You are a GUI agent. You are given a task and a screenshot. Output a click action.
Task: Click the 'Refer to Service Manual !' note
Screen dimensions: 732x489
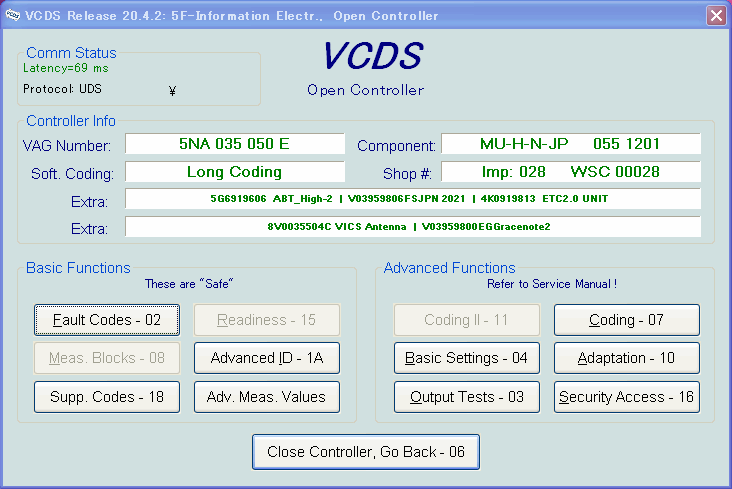tap(552, 284)
